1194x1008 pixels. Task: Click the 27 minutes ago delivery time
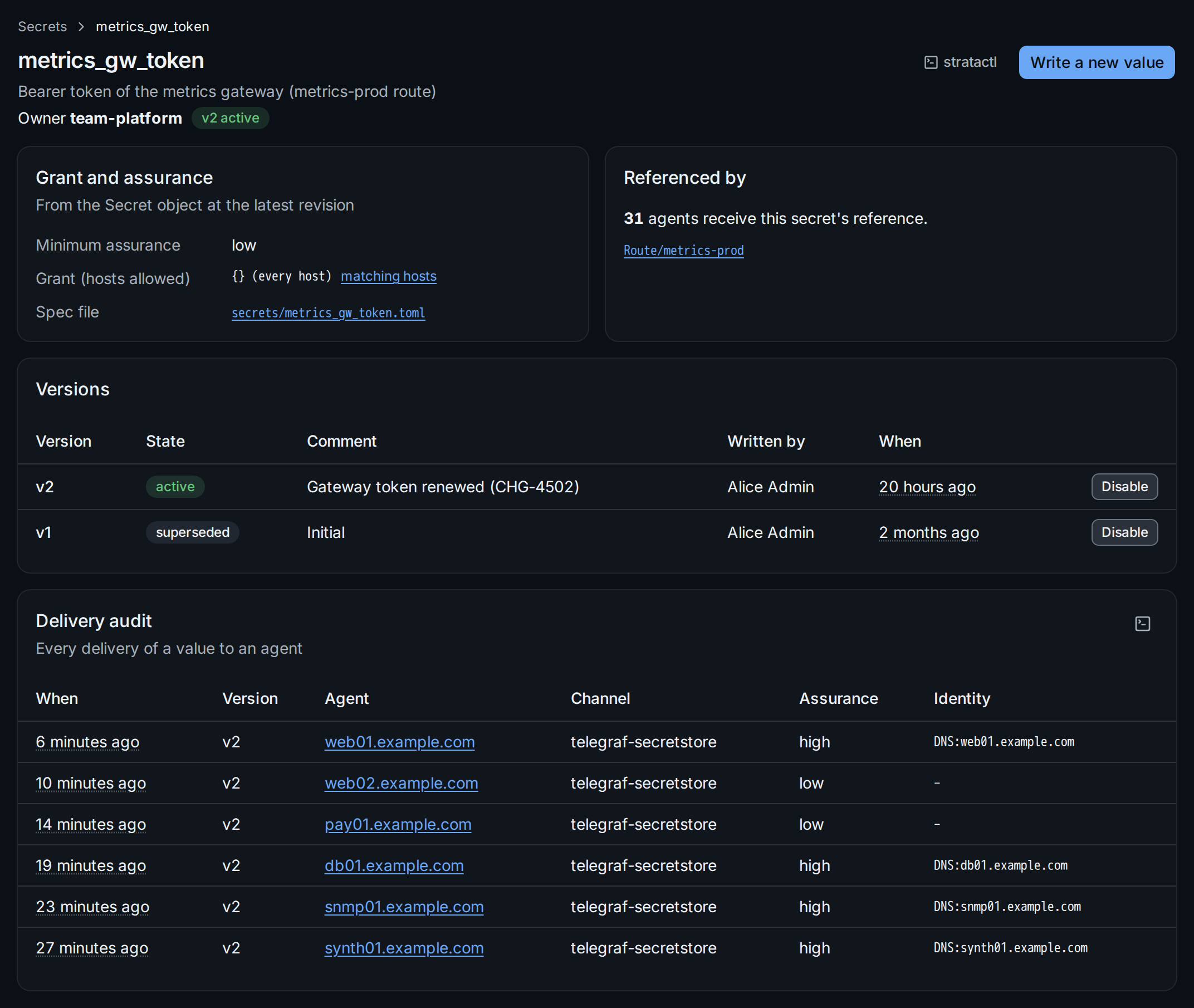click(92, 947)
